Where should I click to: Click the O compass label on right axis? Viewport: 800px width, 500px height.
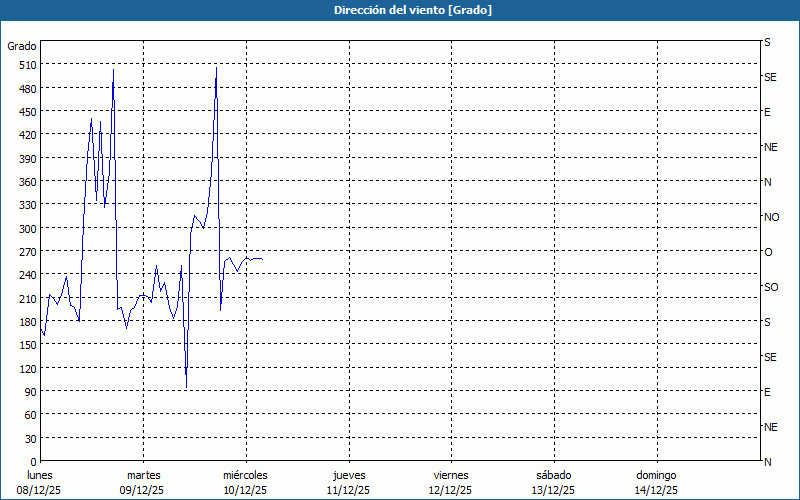(768, 252)
